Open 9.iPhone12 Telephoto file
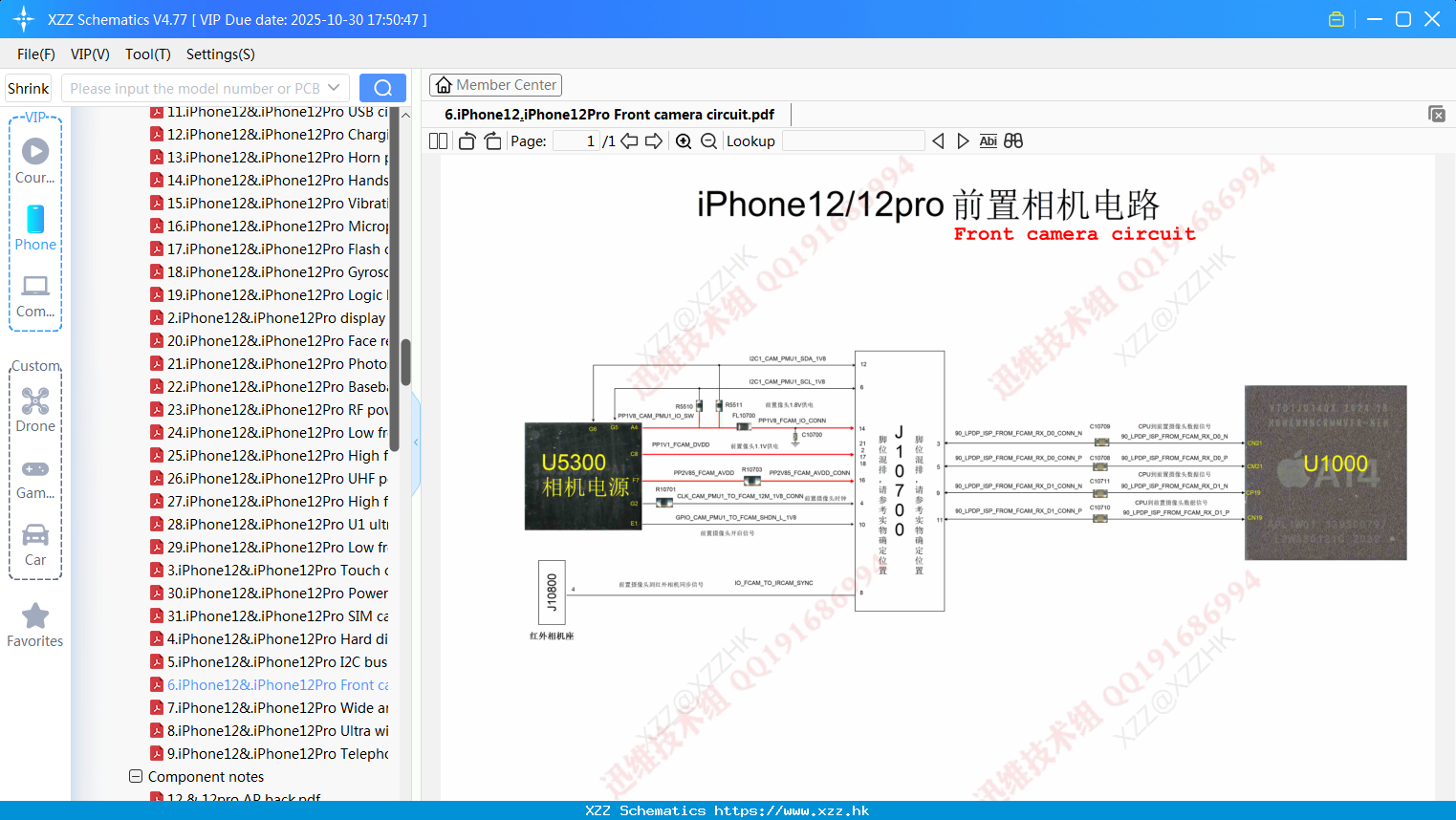 pos(270,754)
